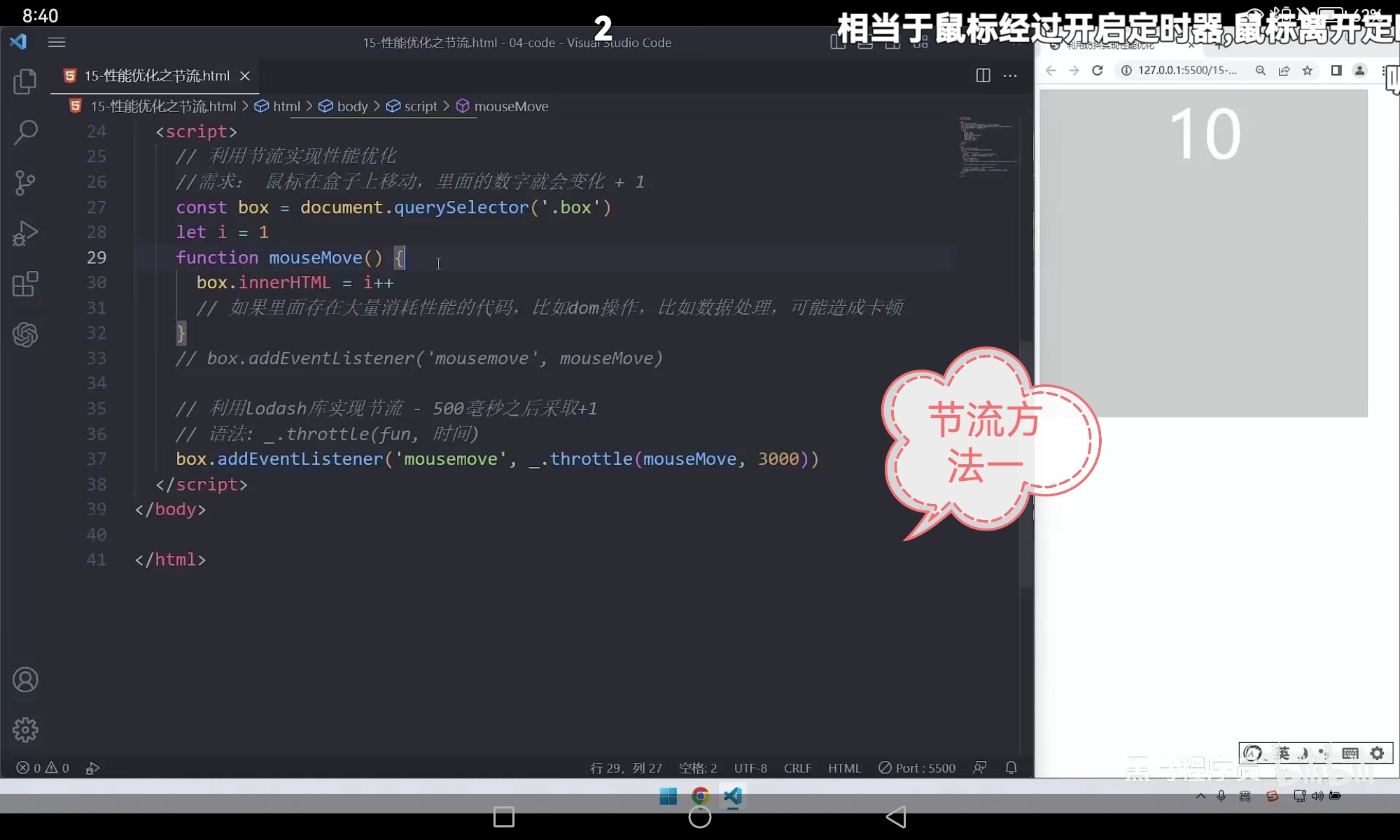Viewport: 1400px width, 840px height.
Task: Open the Search view in activity bar
Action: click(x=25, y=132)
